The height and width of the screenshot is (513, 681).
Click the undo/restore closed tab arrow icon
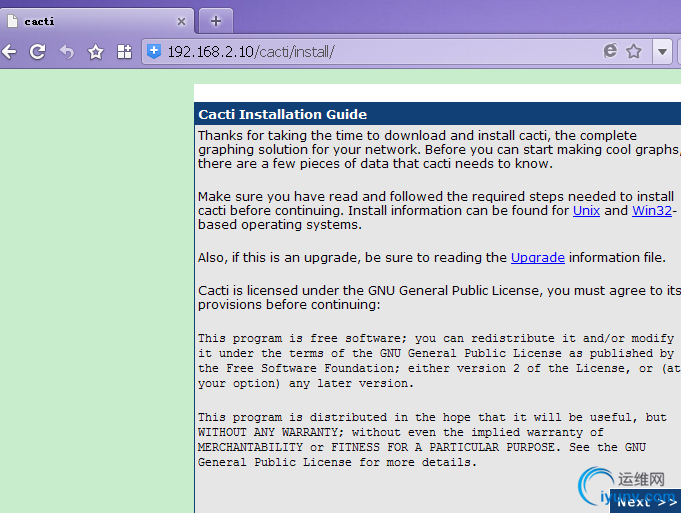point(66,52)
